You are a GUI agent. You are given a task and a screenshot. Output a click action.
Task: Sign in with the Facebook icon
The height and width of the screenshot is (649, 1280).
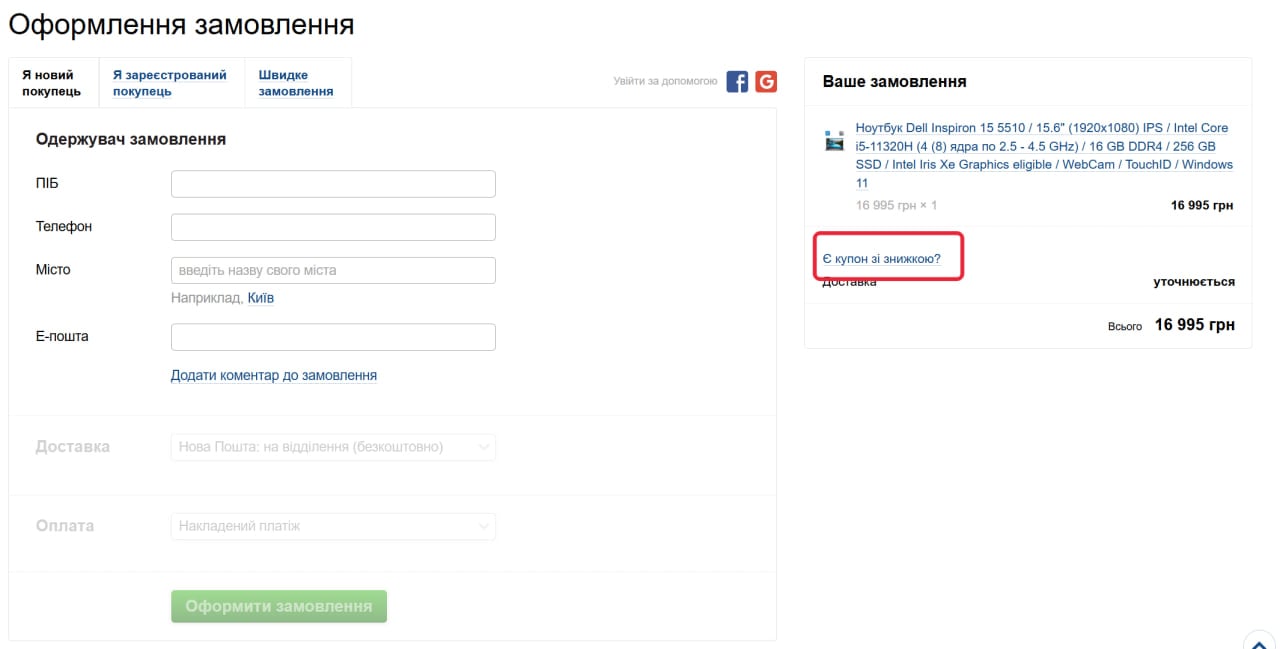(x=737, y=82)
